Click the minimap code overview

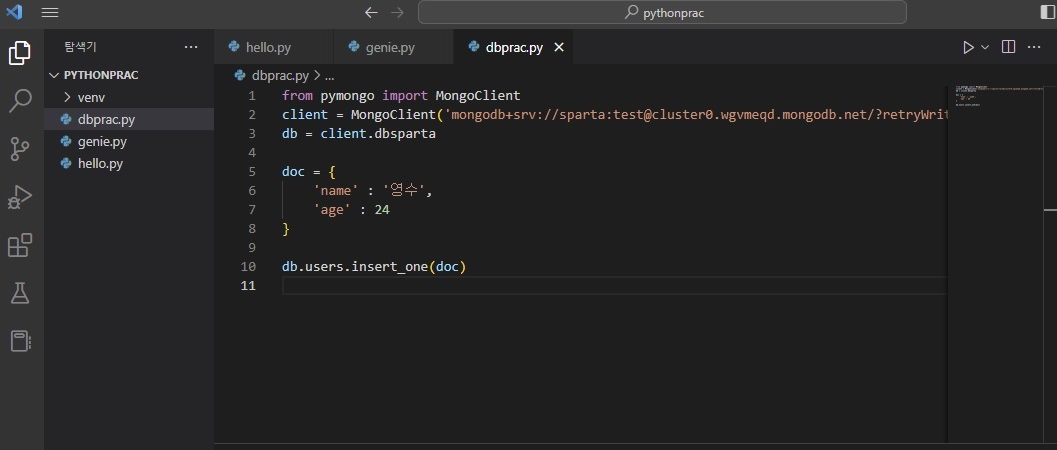(1001, 96)
